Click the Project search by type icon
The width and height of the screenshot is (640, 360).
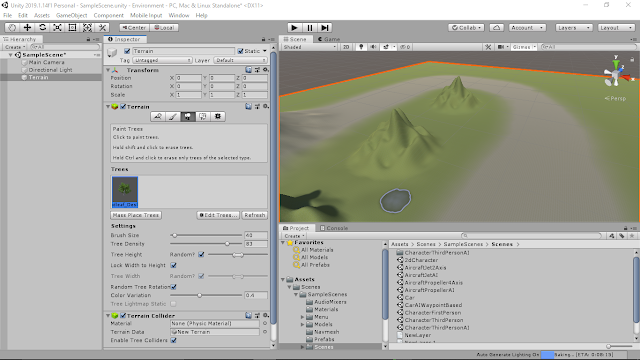[x=612, y=236]
